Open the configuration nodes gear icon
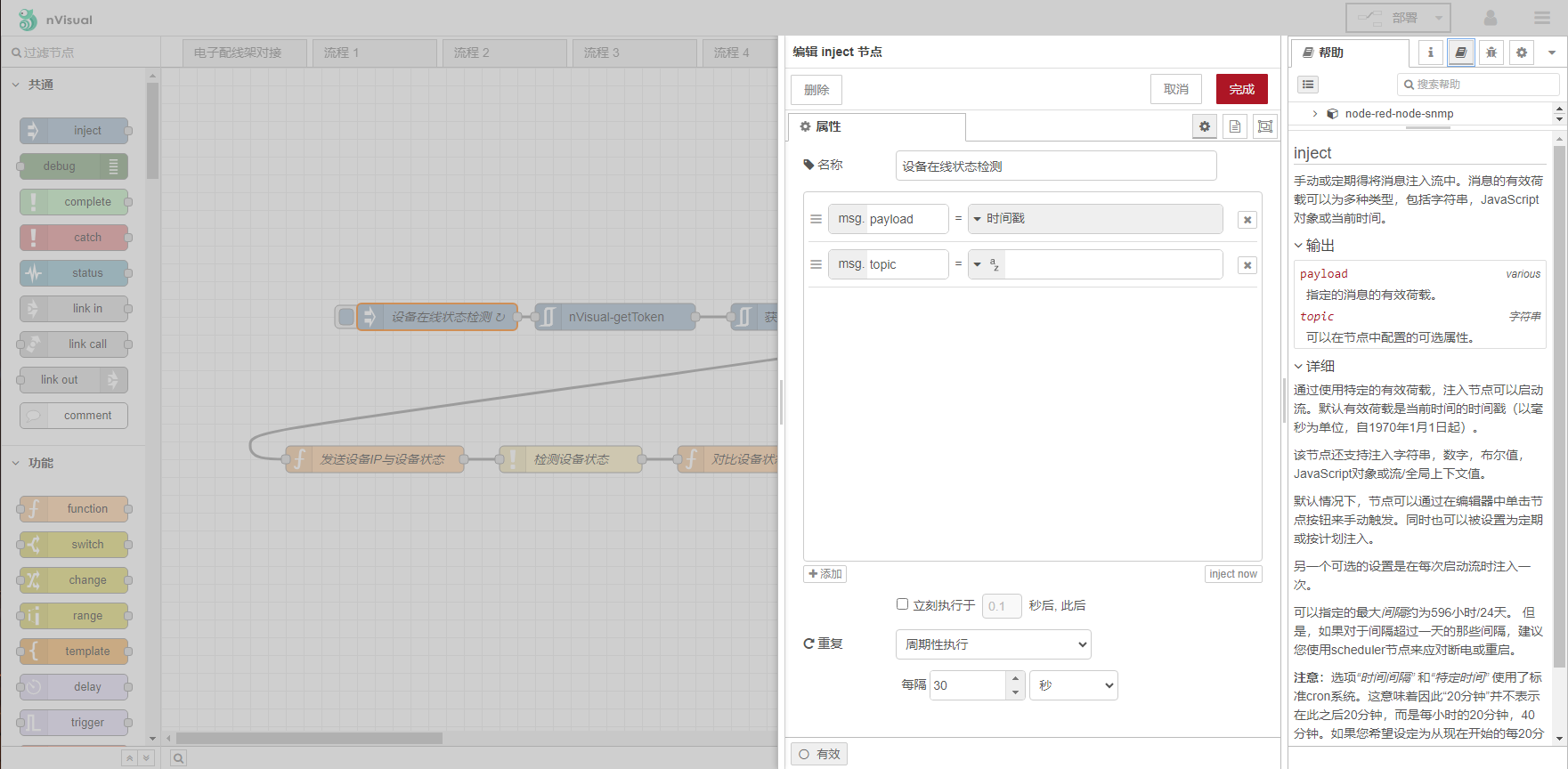The image size is (1568, 769). click(x=1522, y=53)
